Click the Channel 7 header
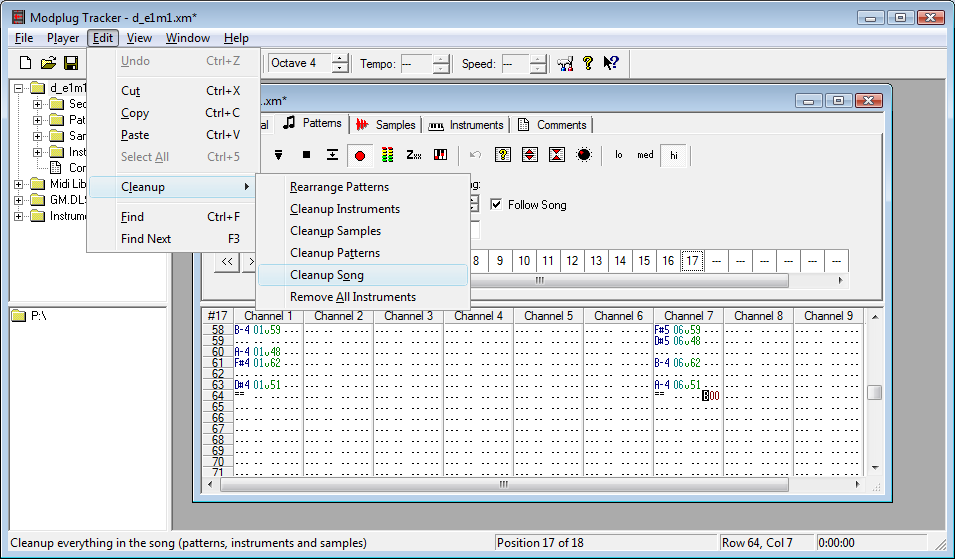This screenshot has height=559, width=955. click(688, 315)
